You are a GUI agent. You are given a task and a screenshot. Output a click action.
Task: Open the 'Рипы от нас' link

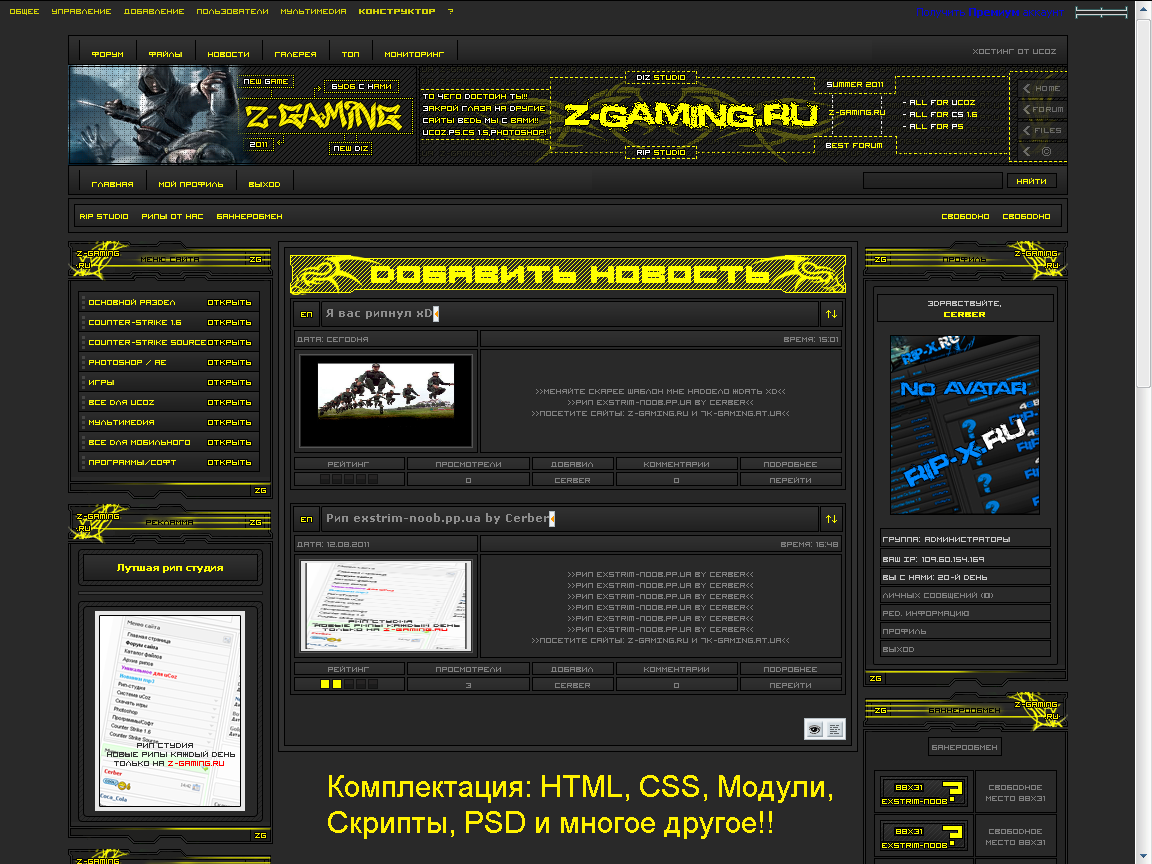click(172, 217)
